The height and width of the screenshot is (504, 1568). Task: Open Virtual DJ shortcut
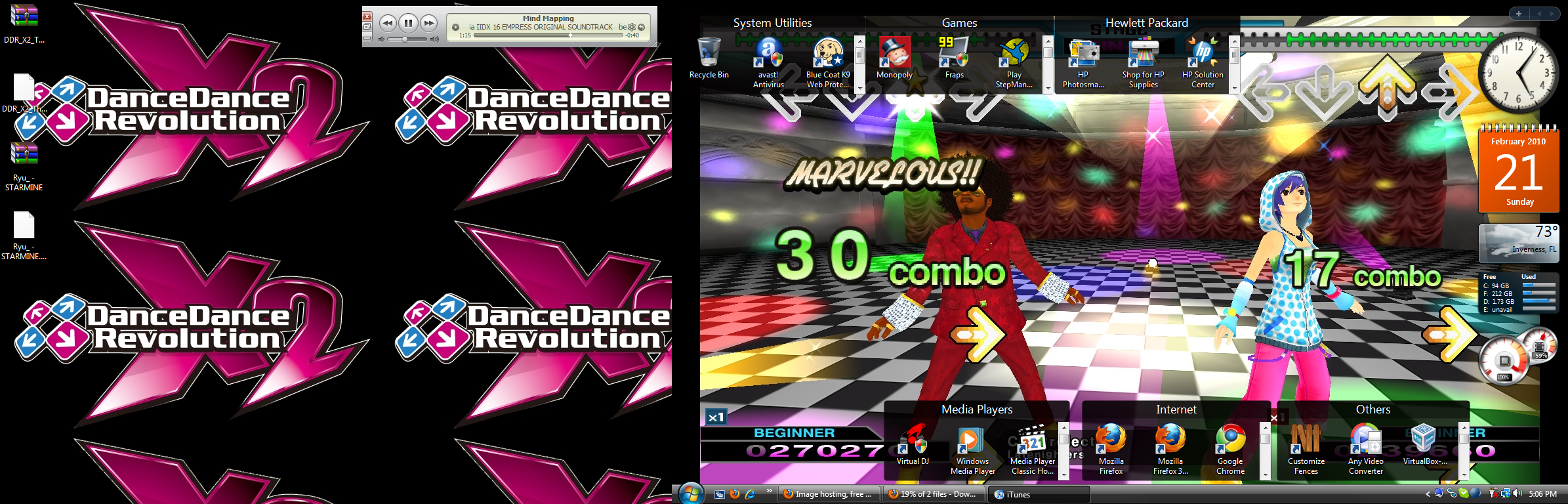point(913,444)
